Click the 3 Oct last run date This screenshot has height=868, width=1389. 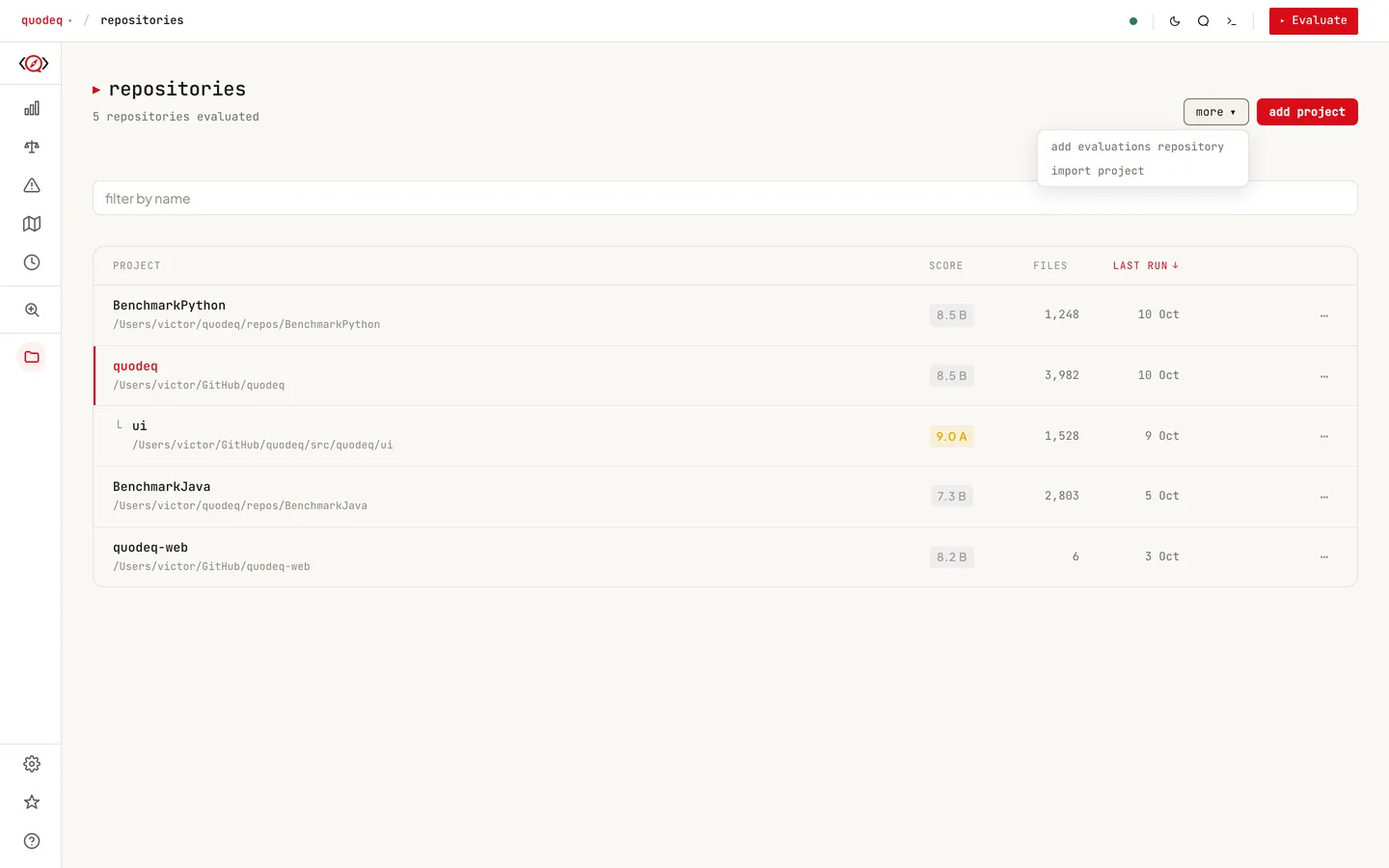pyautogui.click(x=1162, y=556)
